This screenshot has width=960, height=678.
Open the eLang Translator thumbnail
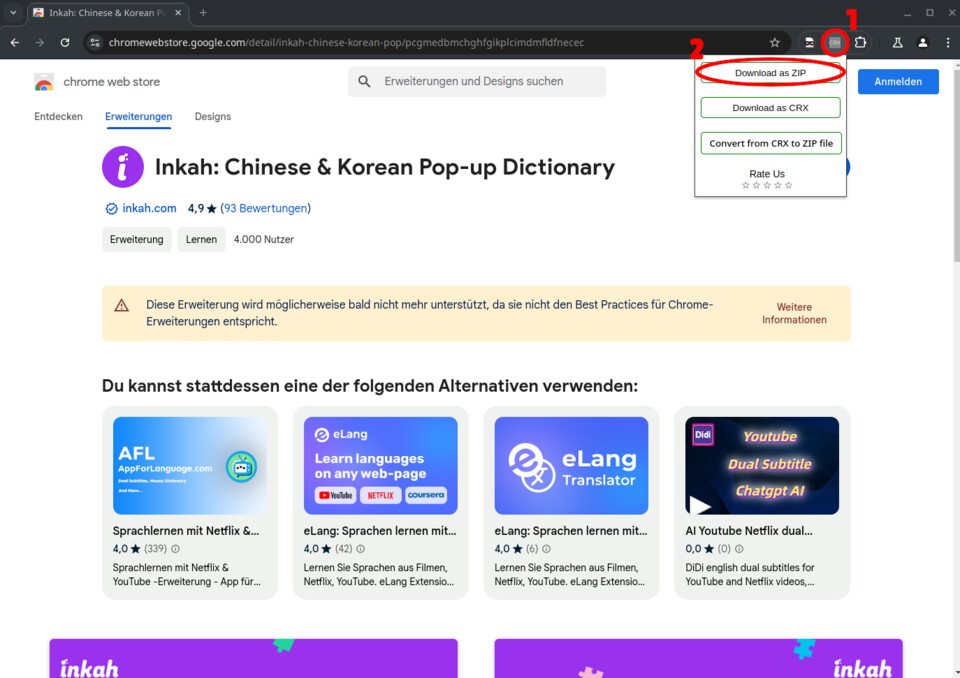coord(571,465)
